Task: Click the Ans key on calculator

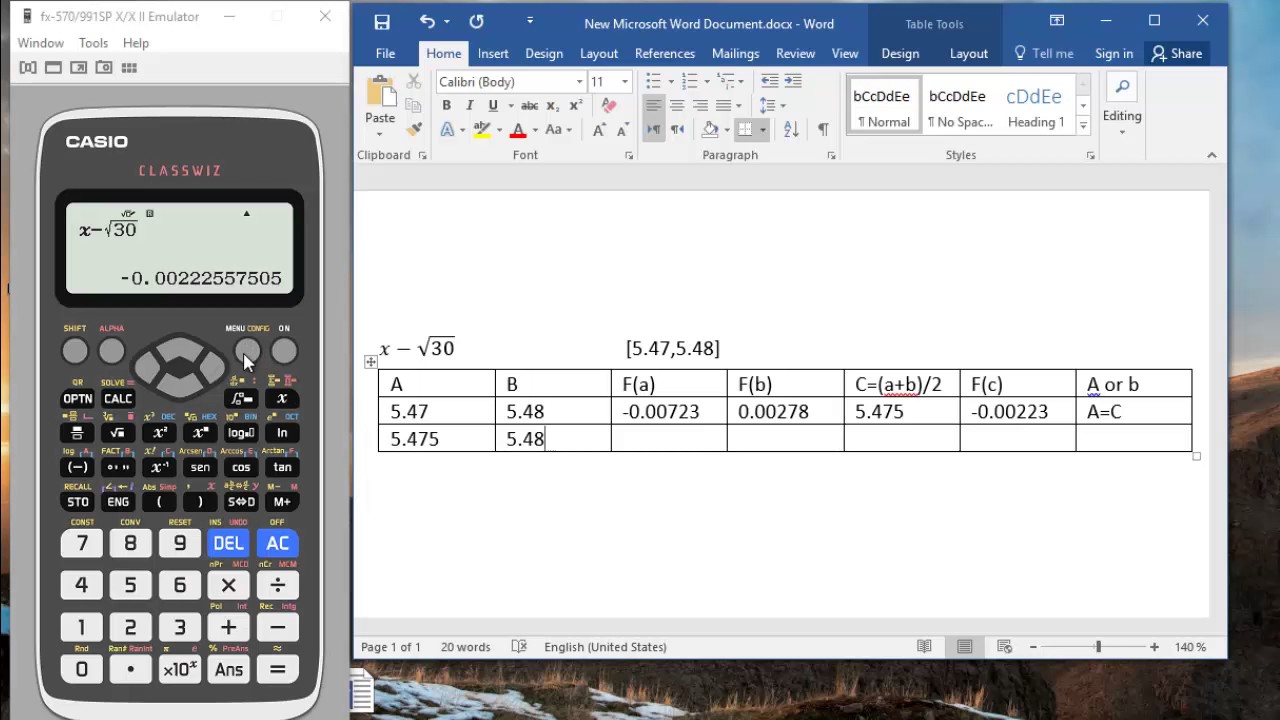Action: 228,670
